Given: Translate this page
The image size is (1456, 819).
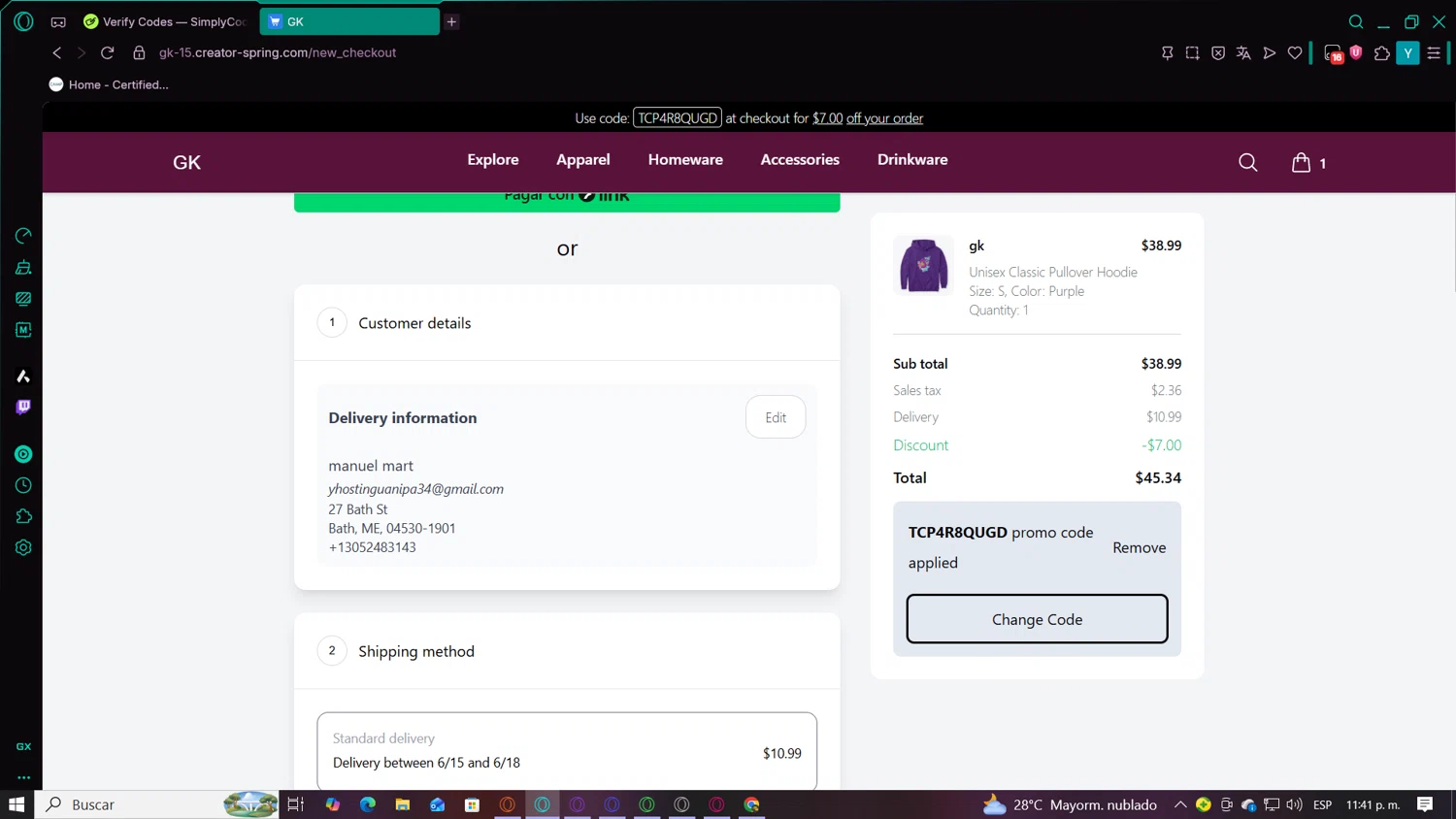Looking at the screenshot, I should 1243,53.
